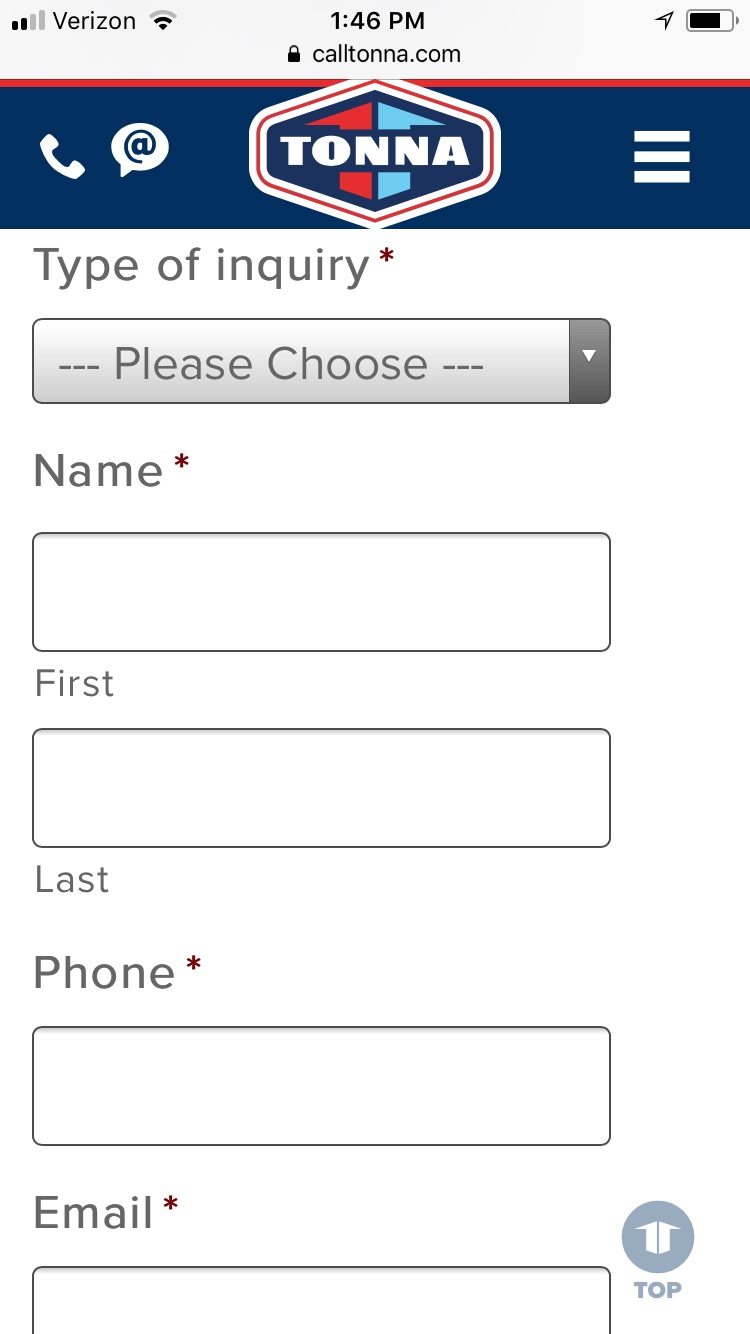
Task: Tap the TOP back-to-top icon
Action: coord(658,1250)
